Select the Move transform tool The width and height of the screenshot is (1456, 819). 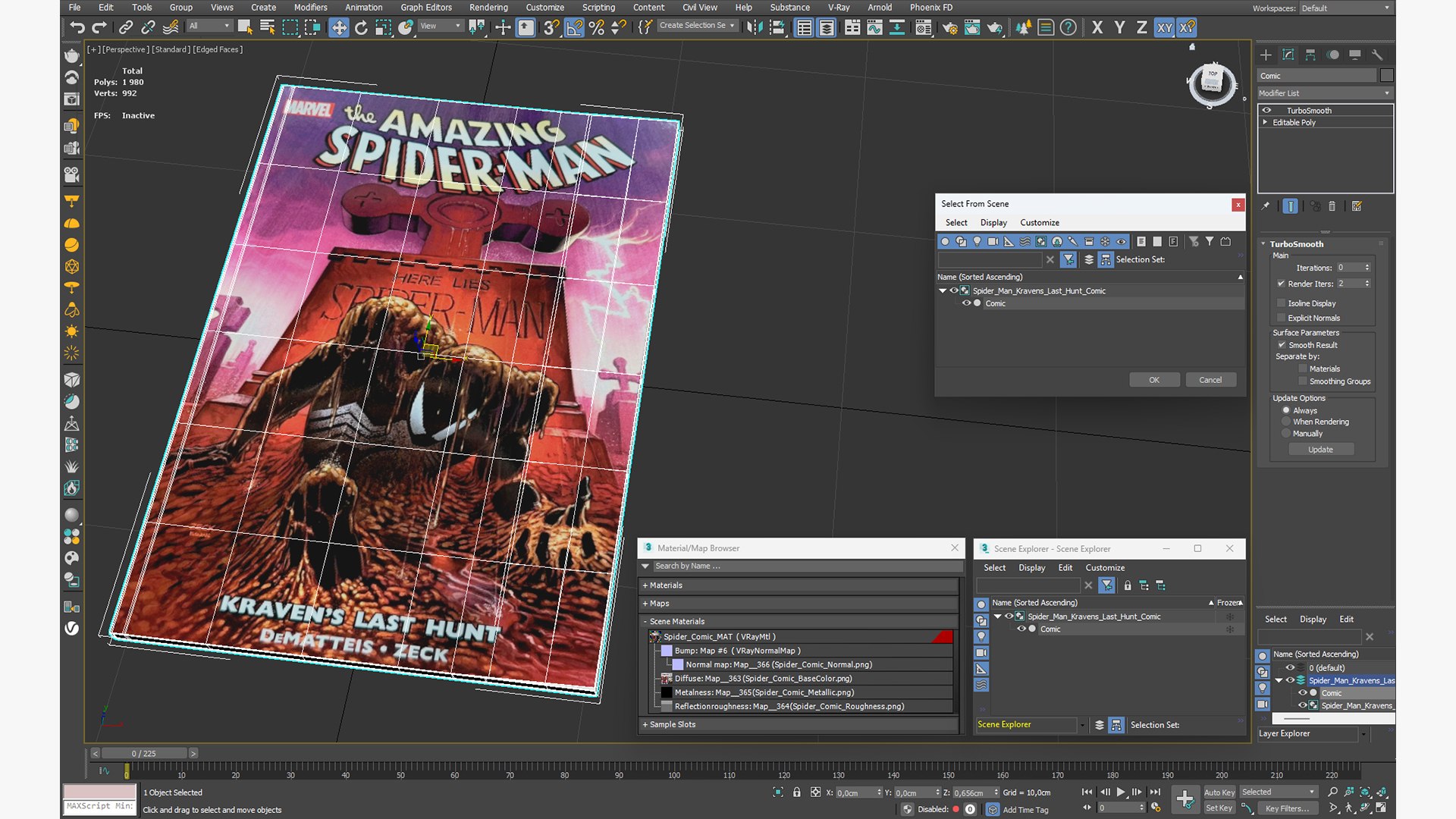tap(339, 28)
